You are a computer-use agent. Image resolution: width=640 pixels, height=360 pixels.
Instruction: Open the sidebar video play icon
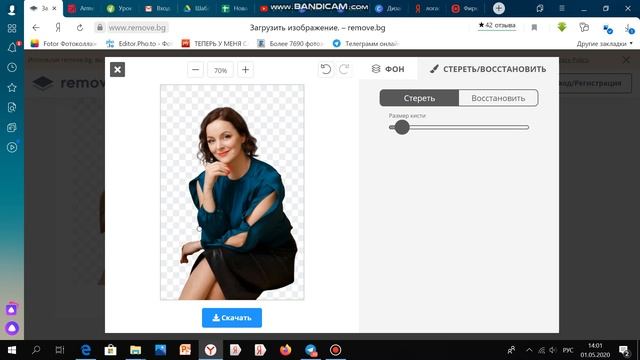click(x=12, y=147)
